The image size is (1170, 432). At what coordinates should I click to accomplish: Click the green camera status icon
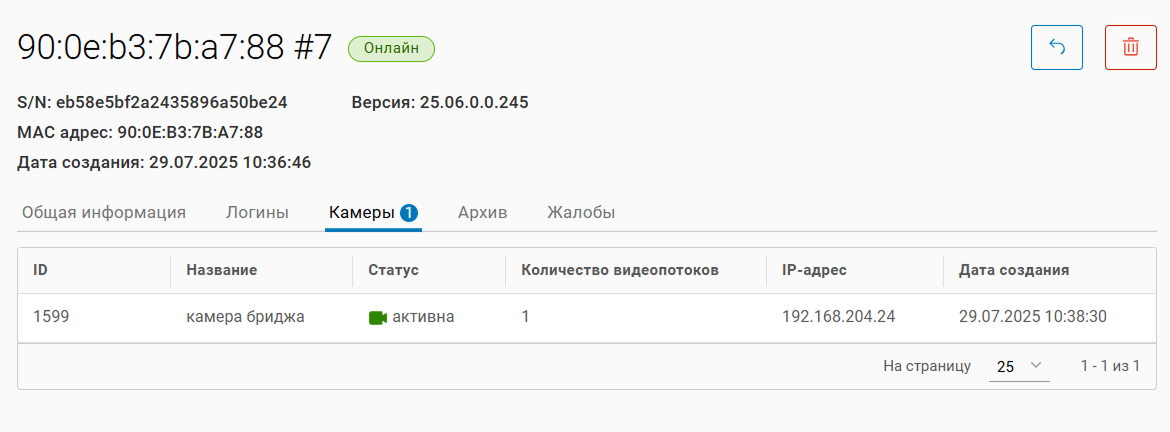[377, 318]
